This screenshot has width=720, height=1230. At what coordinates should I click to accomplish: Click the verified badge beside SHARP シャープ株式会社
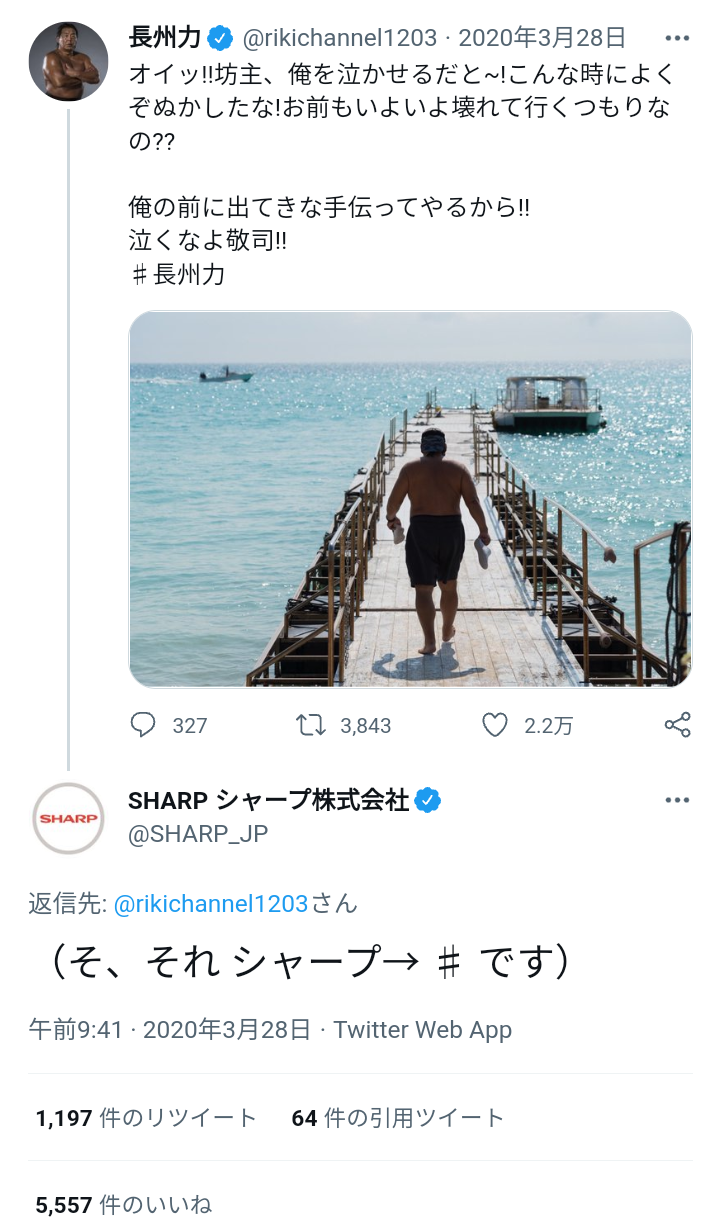point(429,800)
